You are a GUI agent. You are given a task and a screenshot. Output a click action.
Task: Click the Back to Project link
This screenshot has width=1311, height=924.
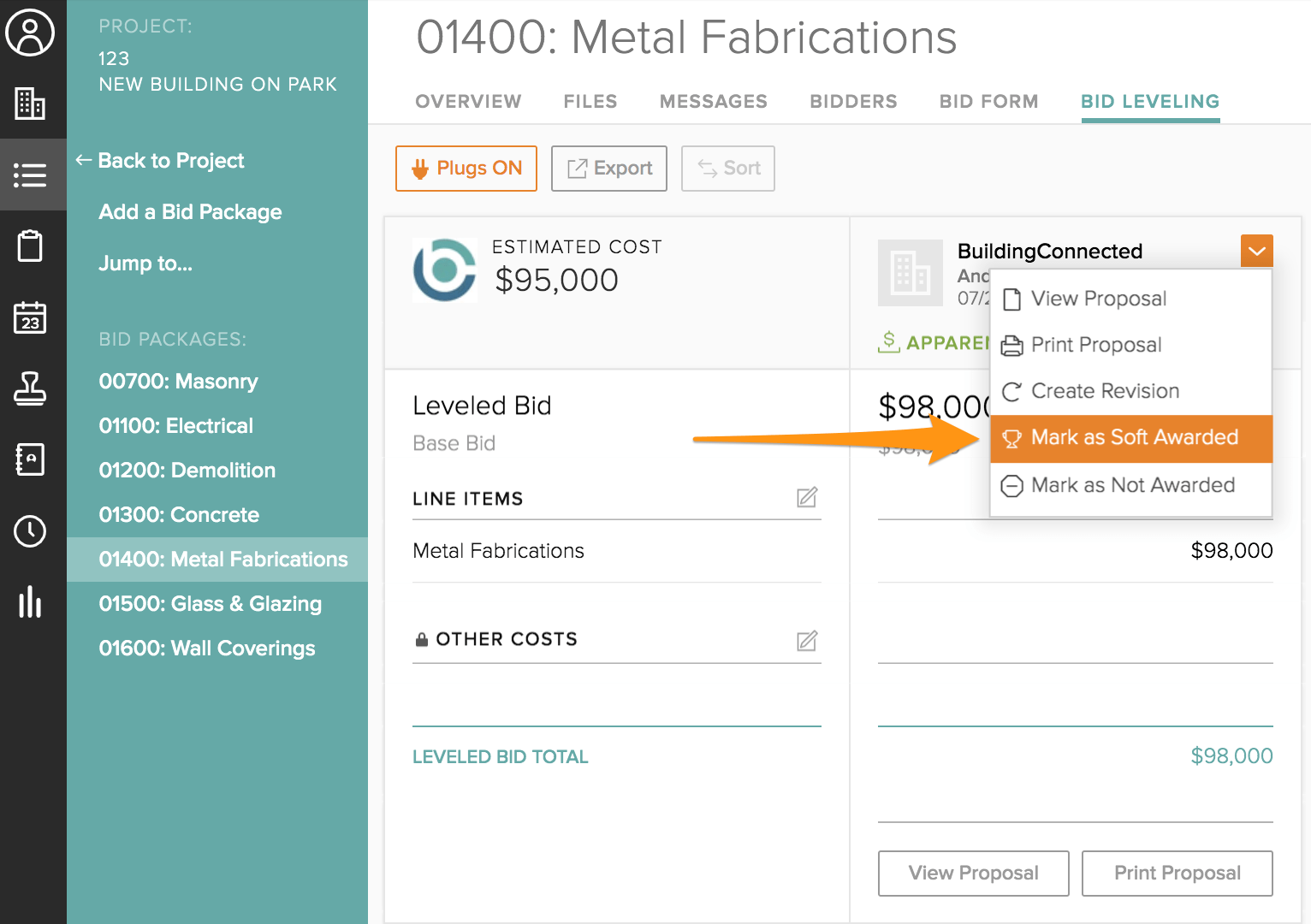coord(170,160)
